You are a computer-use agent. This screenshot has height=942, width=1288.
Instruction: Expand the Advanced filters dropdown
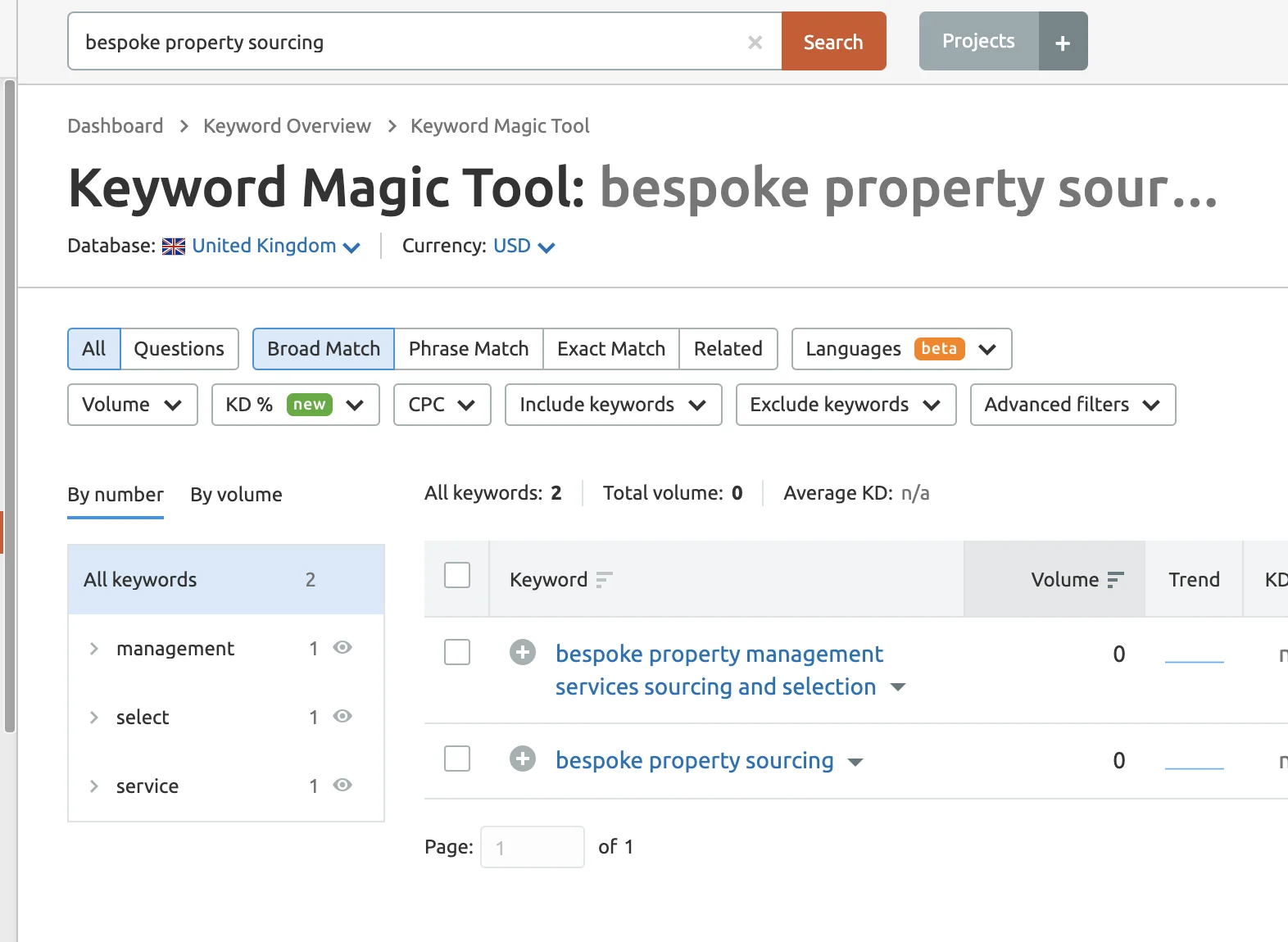click(x=1073, y=405)
